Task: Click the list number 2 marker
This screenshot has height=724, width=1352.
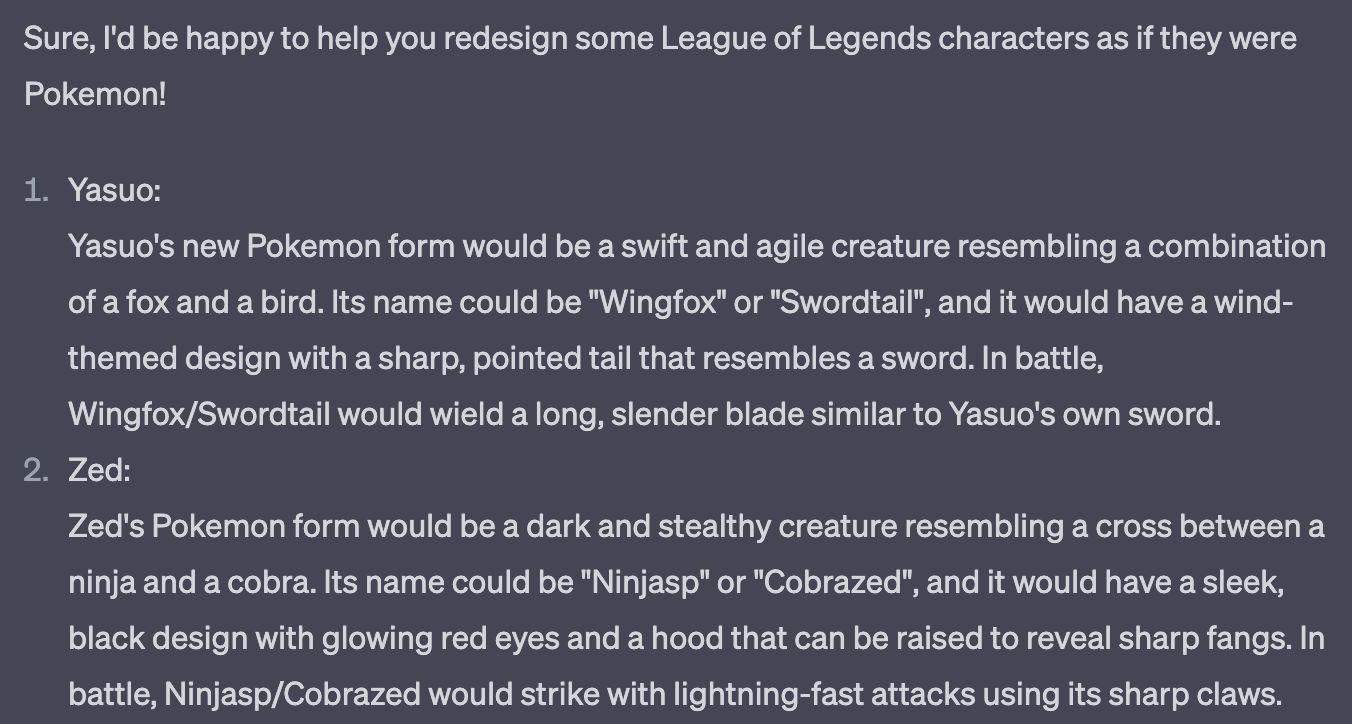Action: tap(36, 470)
